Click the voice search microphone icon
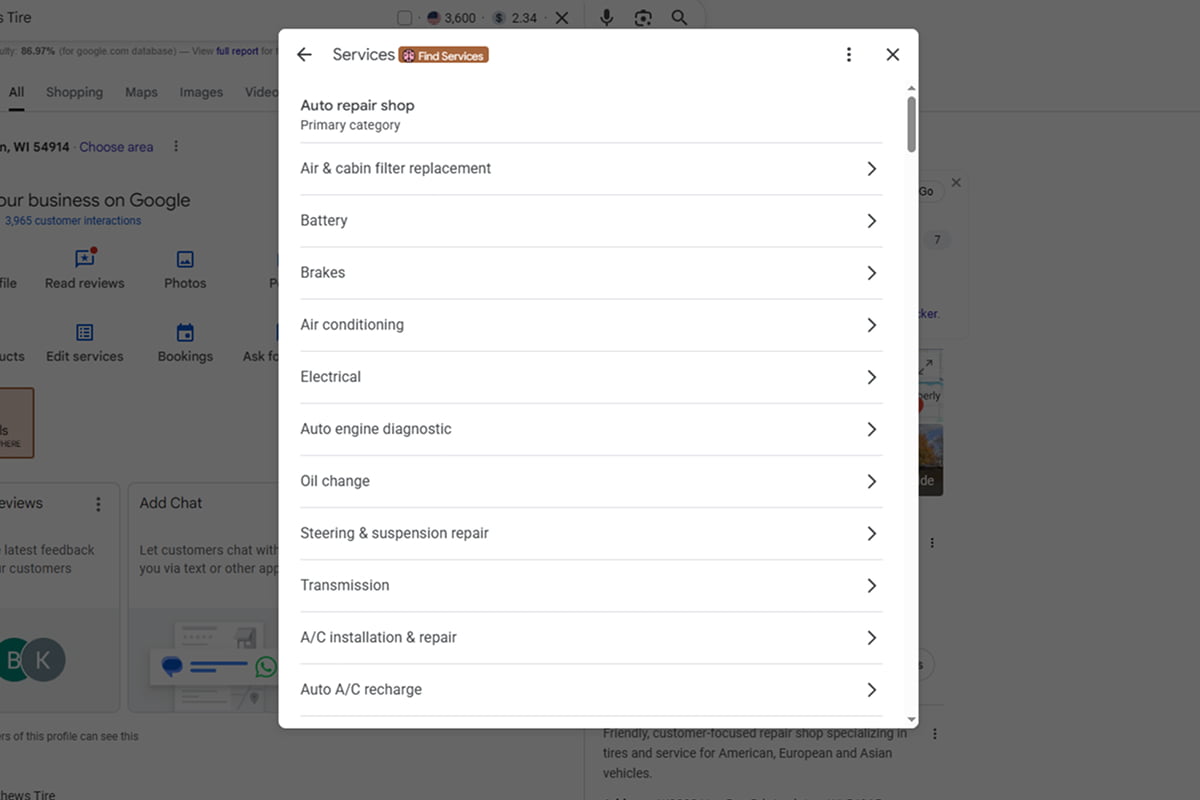This screenshot has height=800, width=1200. coord(606,18)
